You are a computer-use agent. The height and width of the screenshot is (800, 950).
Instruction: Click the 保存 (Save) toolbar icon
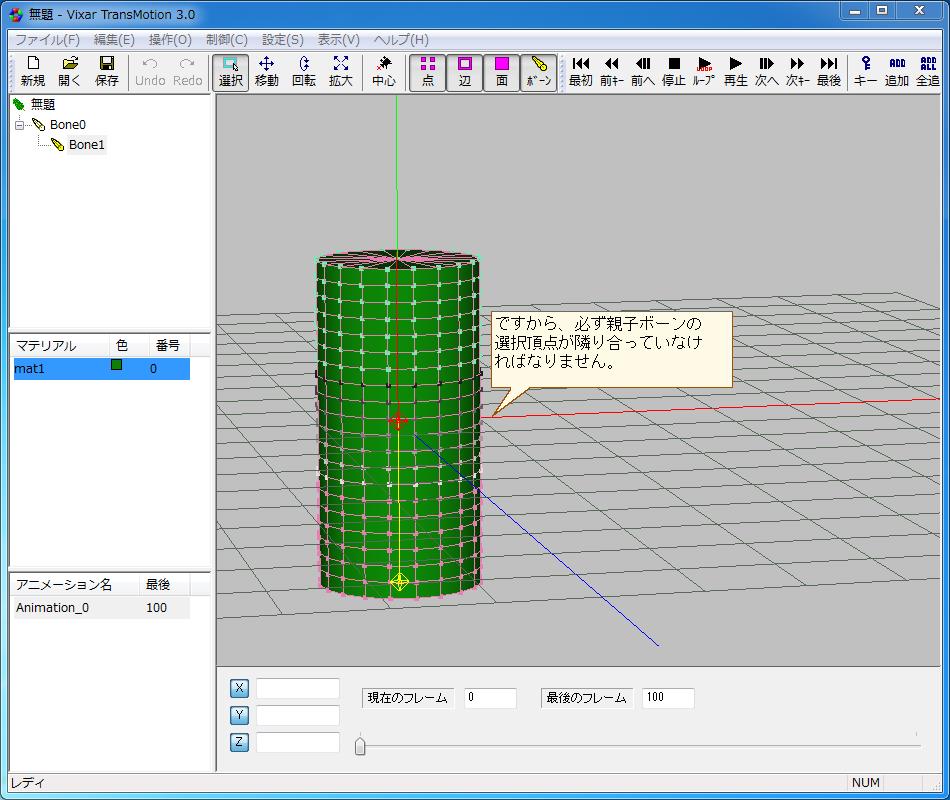click(x=106, y=71)
